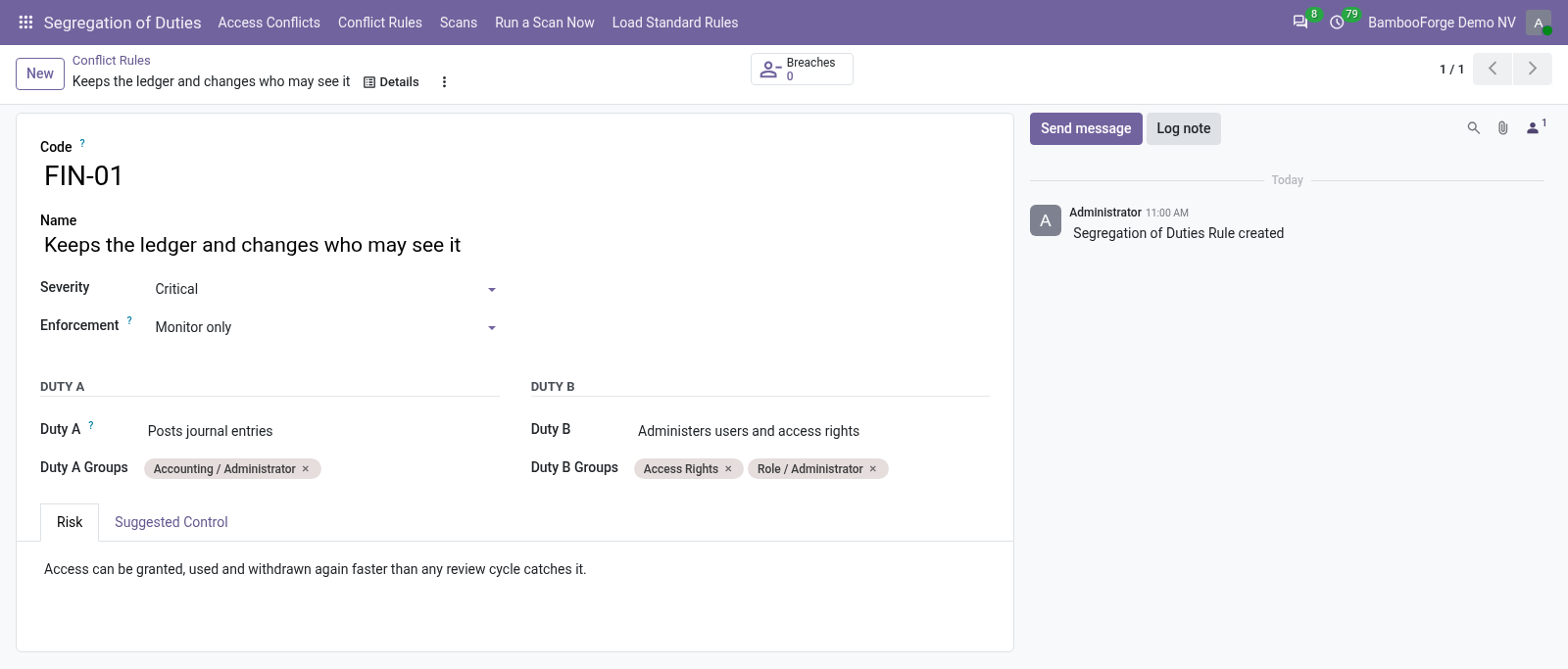Switch to the Suggested Control tab
1568x669 pixels.
[171, 522]
